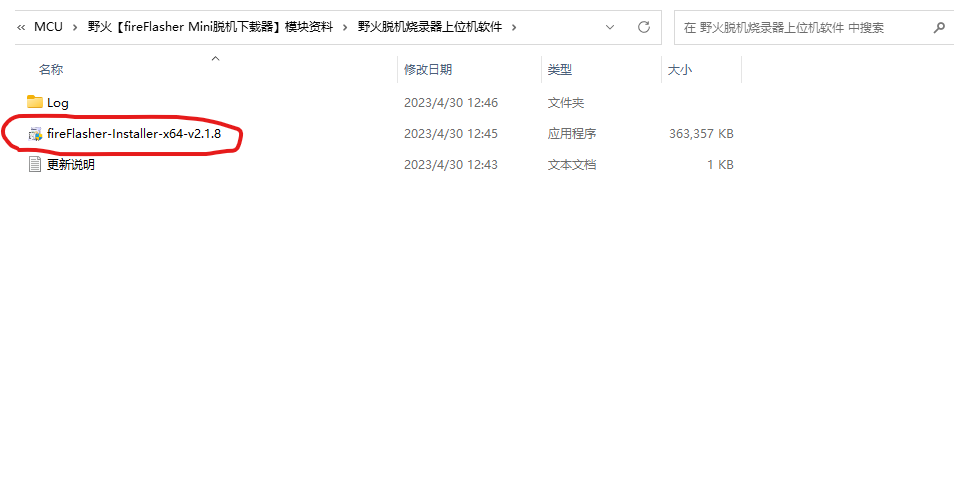Show hidden breadcrumb parent folders chevrons
The image size is (954, 479).
[x=21, y=27]
